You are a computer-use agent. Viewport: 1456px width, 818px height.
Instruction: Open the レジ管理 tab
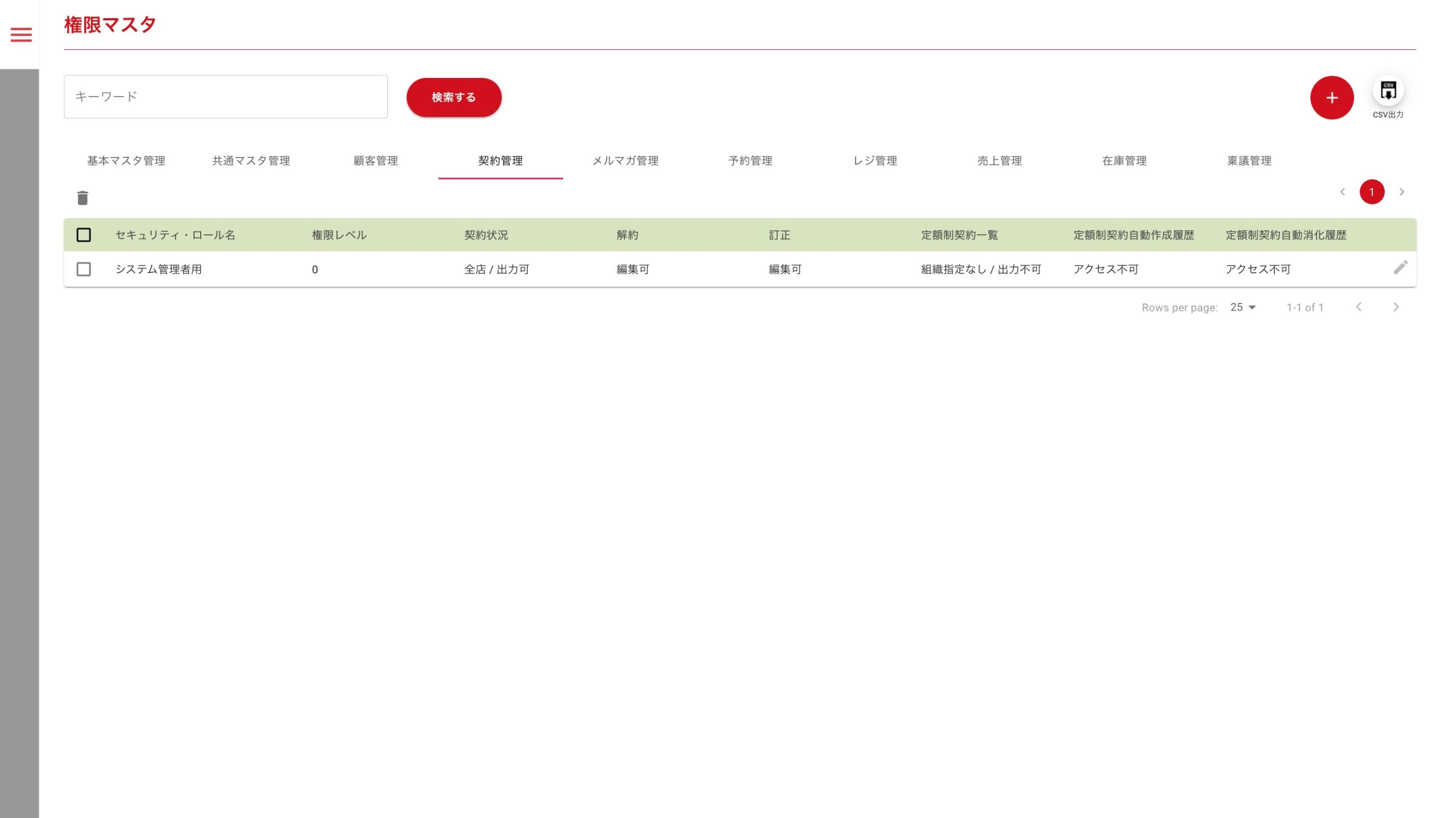click(x=875, y=161)
